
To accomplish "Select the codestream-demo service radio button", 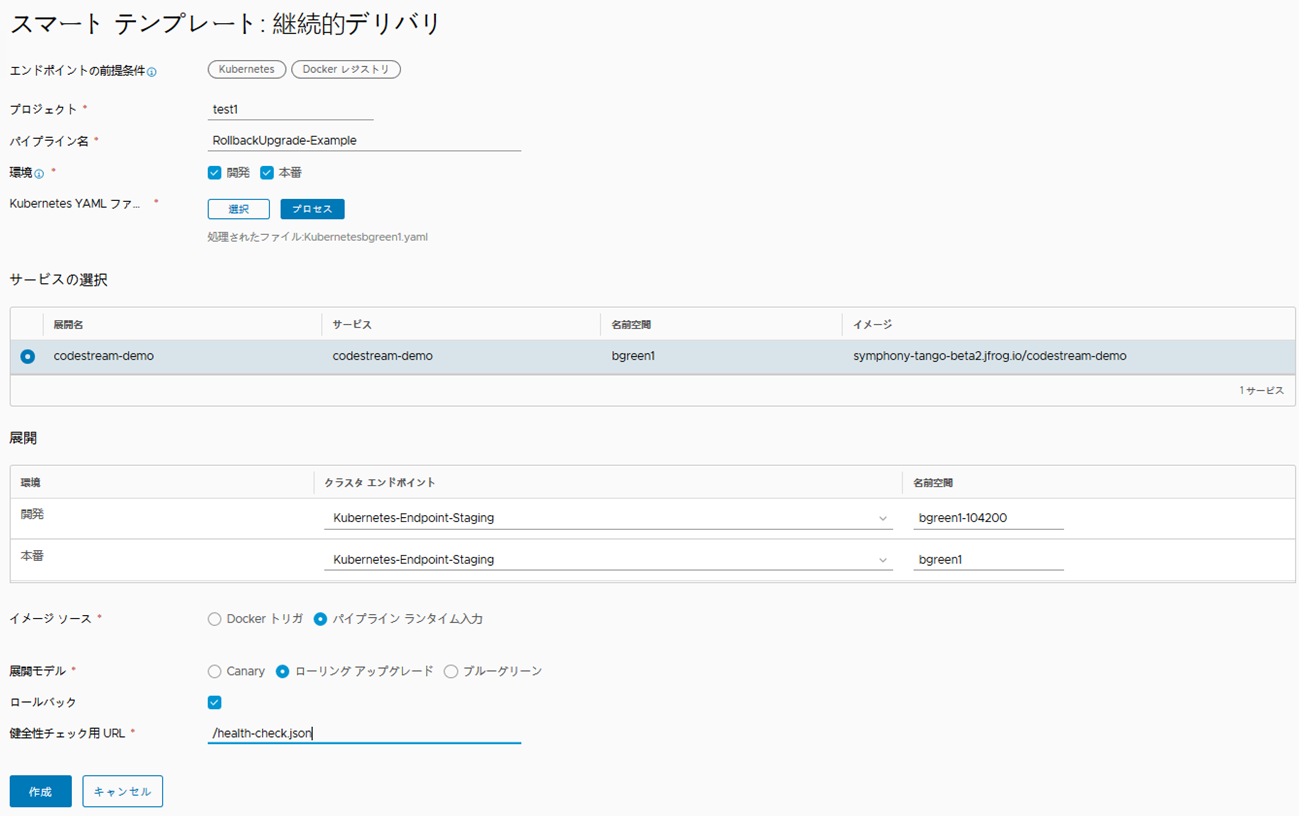I will point(27,356).
